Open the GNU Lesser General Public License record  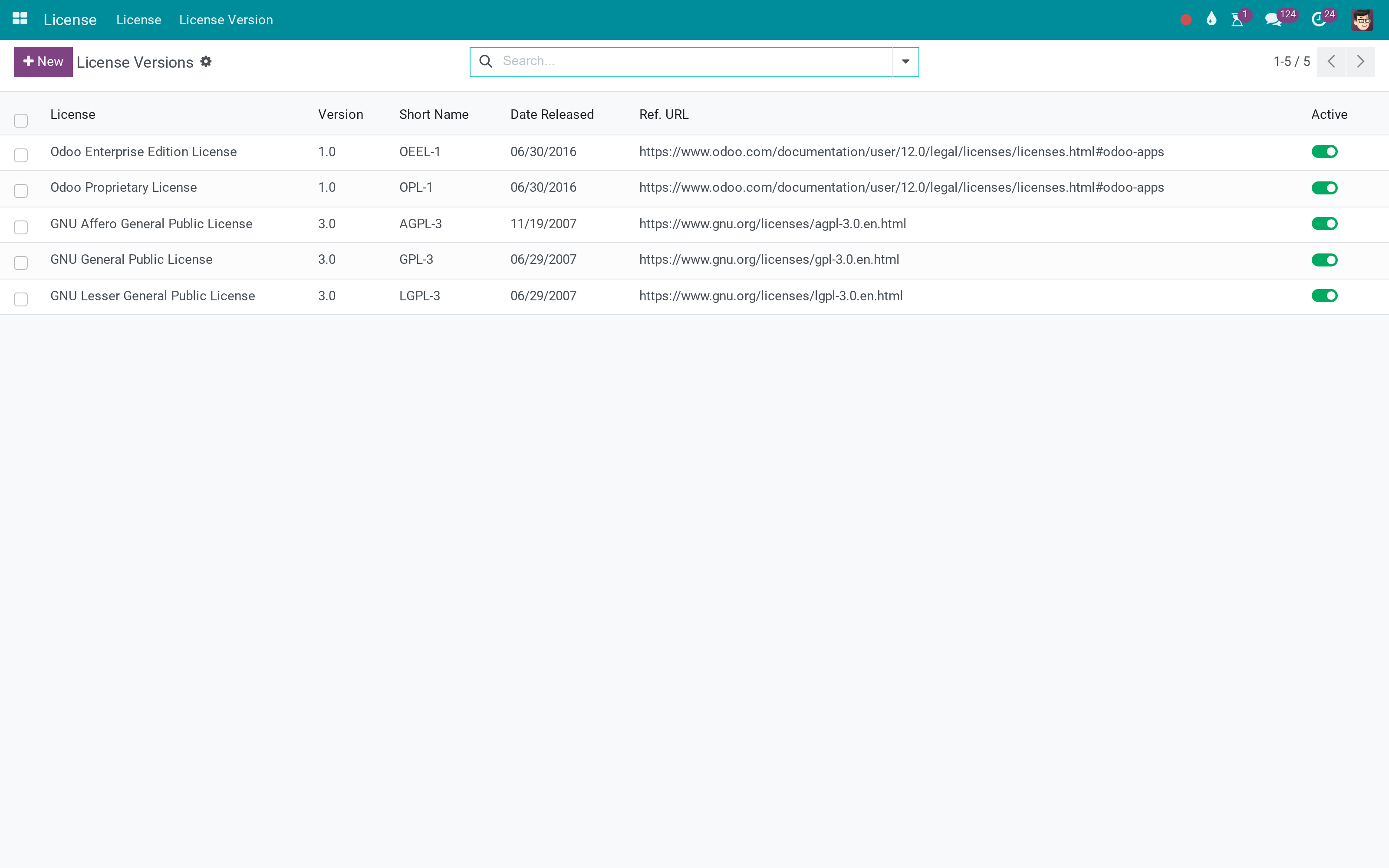[x=153, y=296]
